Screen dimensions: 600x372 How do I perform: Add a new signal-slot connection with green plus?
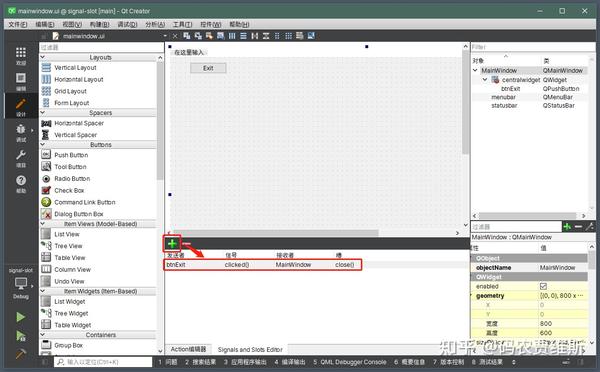[172, 243]
